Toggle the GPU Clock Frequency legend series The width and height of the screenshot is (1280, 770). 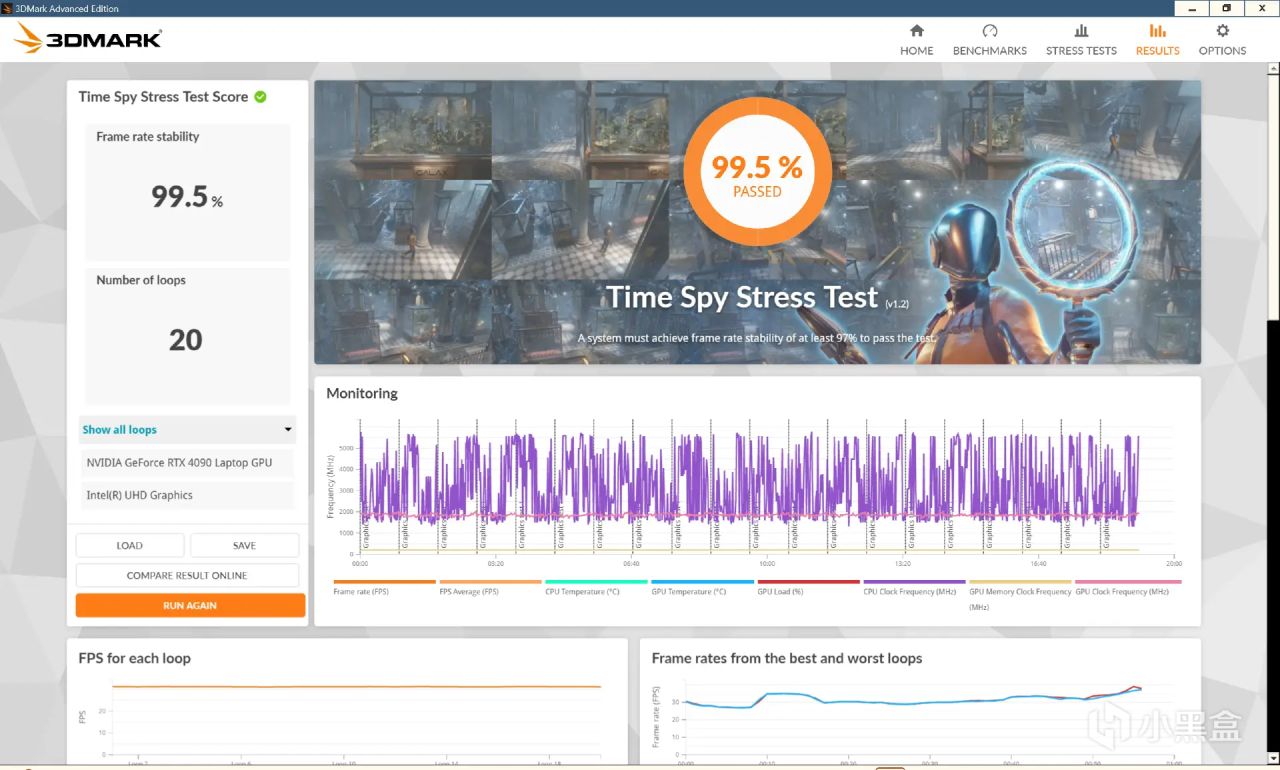1128,588
